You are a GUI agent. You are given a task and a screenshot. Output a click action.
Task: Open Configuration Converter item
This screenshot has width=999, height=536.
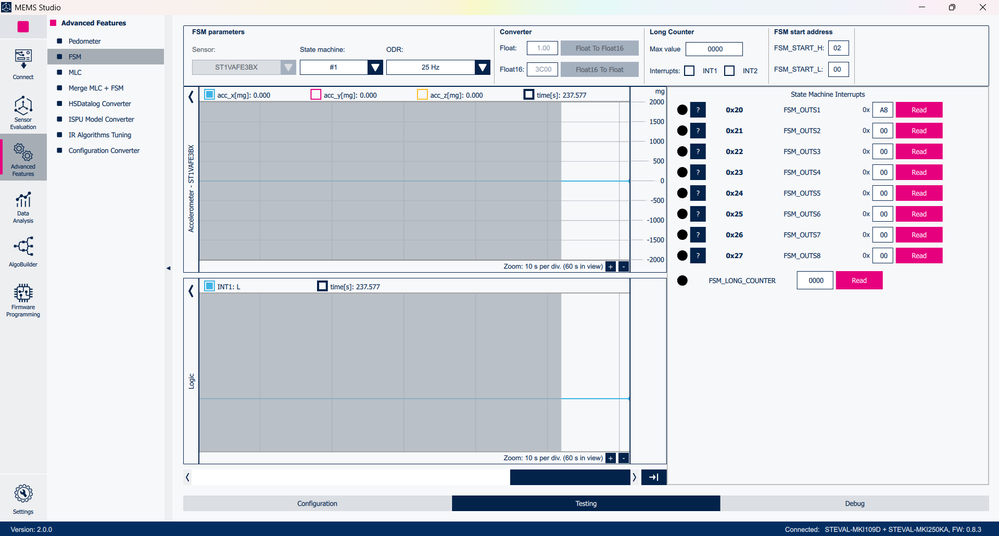(104, 150)
